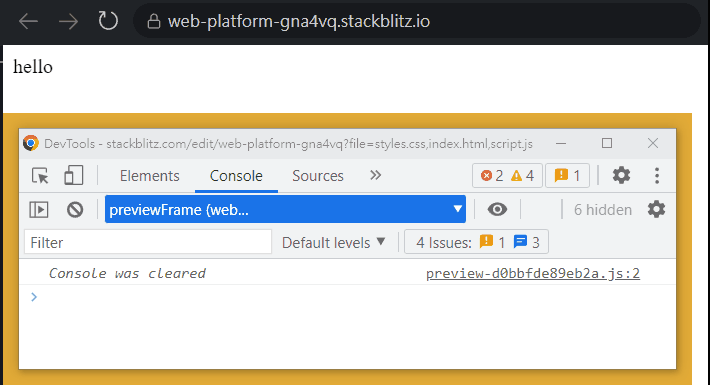Reload the page with browser refresh icon
This screenshot has height=385, width=710.
click(x=108, y=21)
